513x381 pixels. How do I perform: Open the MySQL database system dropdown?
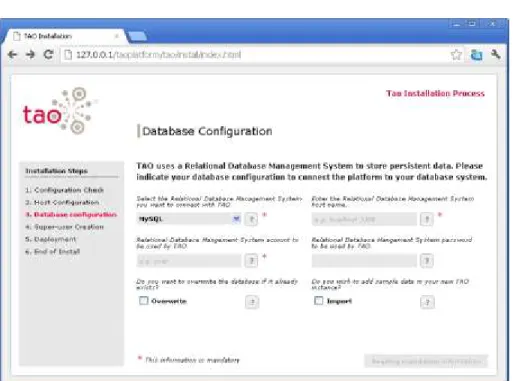(189, 219)
